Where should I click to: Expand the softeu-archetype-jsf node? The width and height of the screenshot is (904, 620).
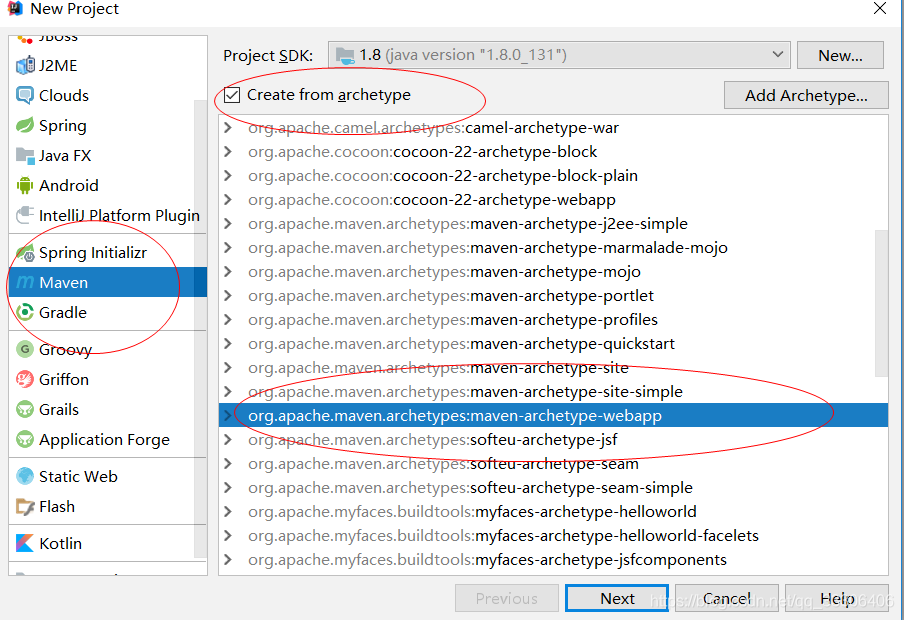pos(228,440)
